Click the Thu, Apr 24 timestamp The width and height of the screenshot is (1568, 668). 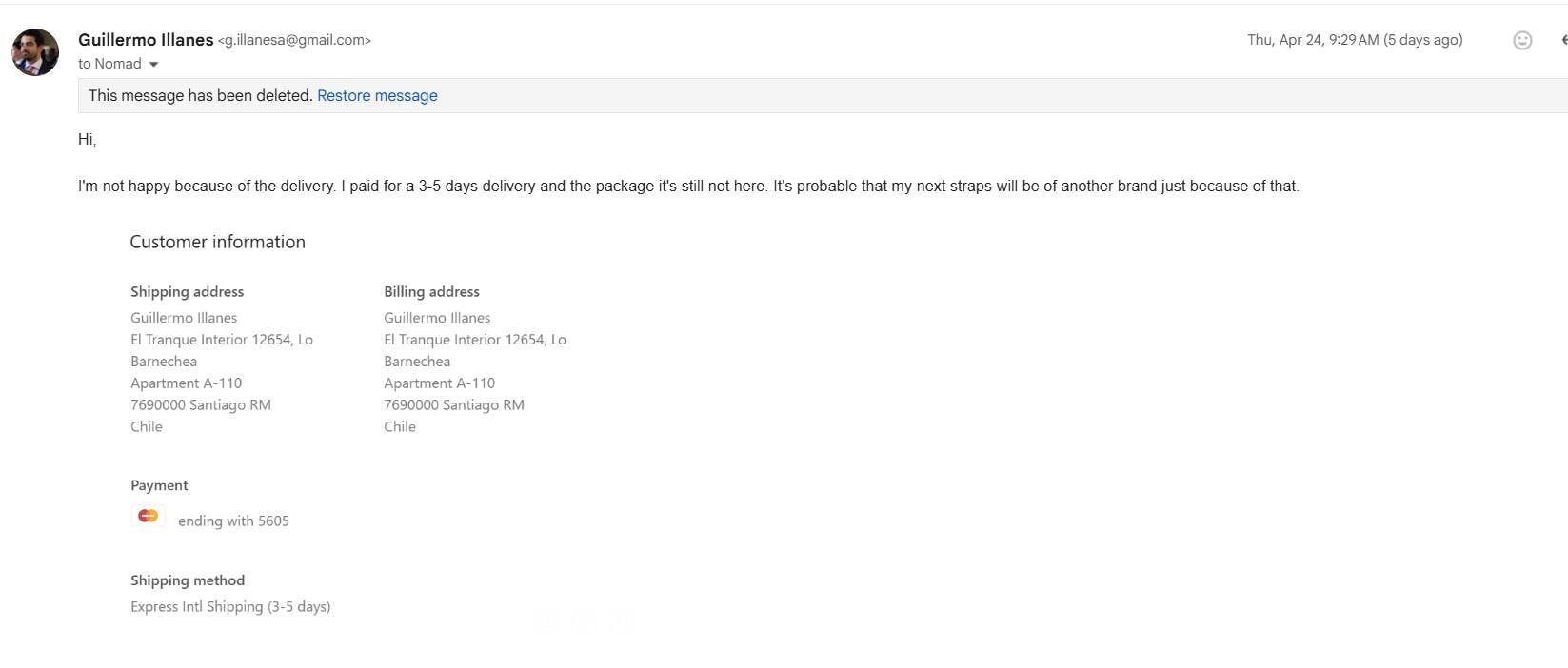click(1354, 40)
